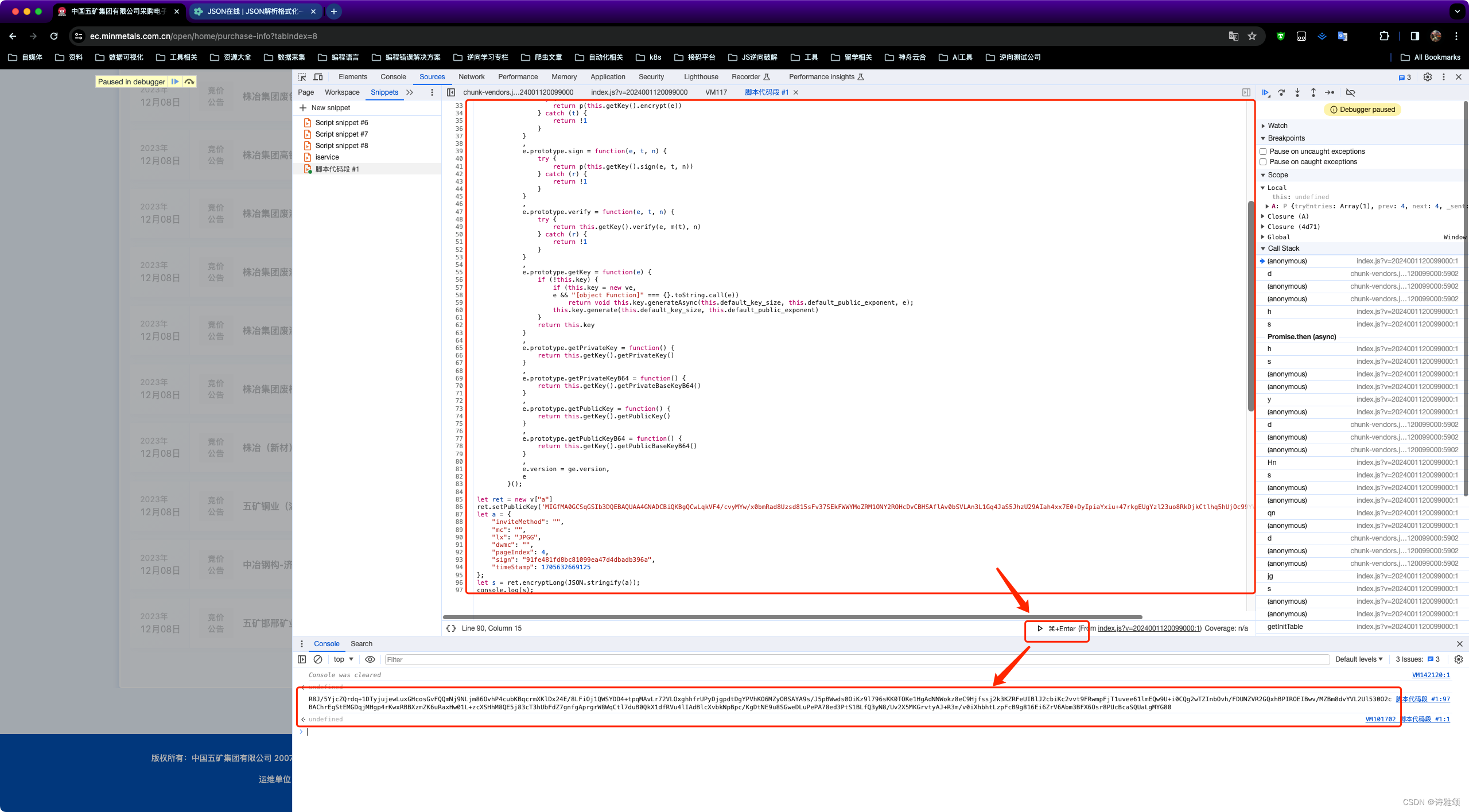This screenshot has width=1469, height=812.
Task: Click Step into next function call icon
Action: pyautogui.click(x=1297, y=92)
